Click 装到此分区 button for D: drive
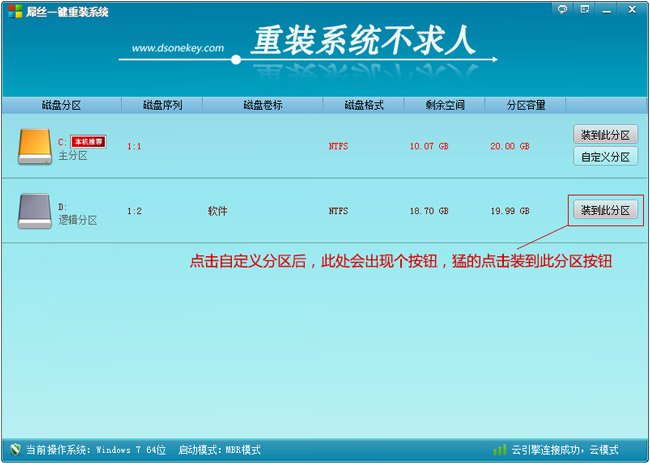 pyautogui.click(x=605, y=210)
